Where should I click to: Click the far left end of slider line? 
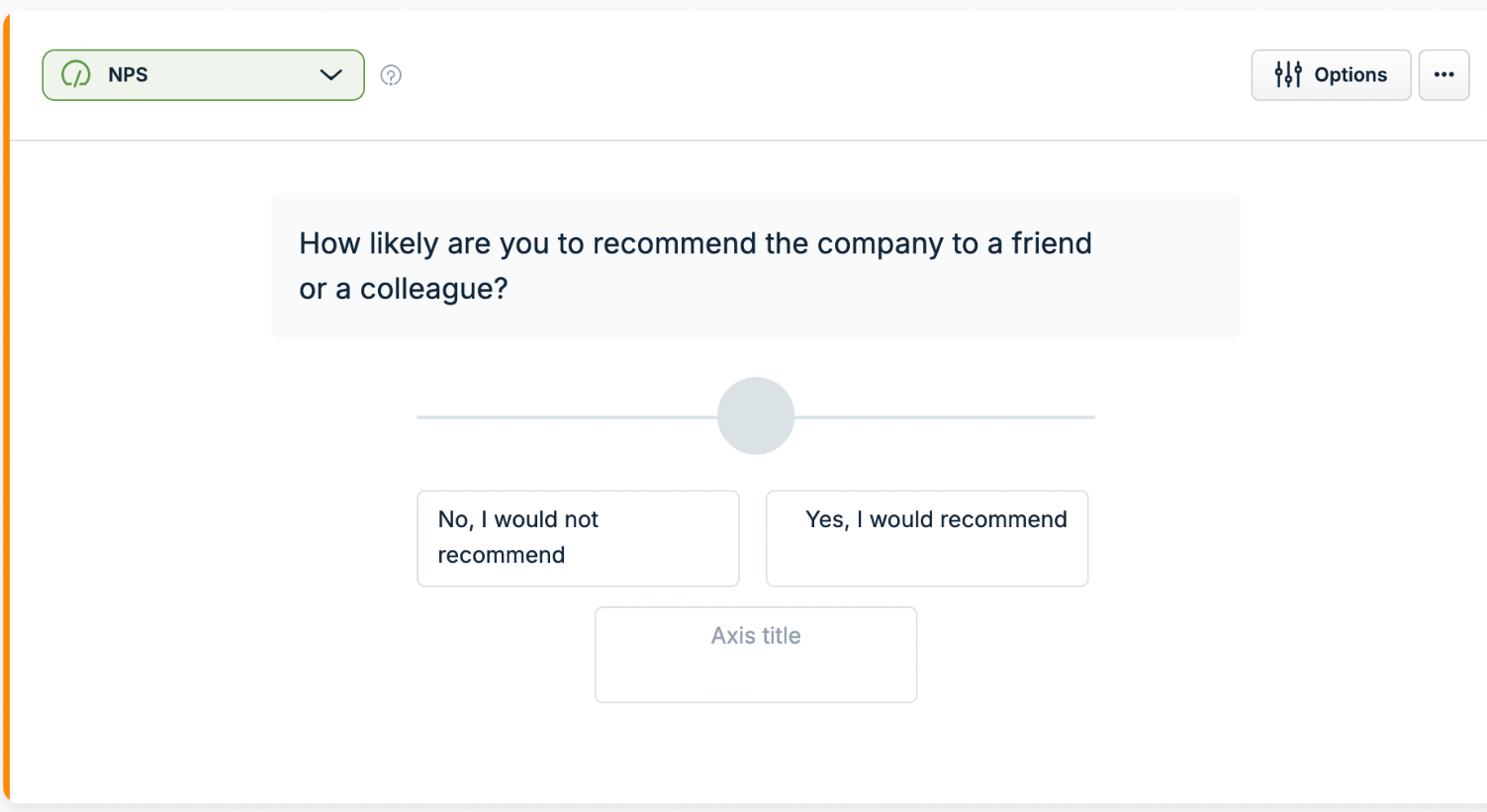pyautogui.click(x=419, y=417)
